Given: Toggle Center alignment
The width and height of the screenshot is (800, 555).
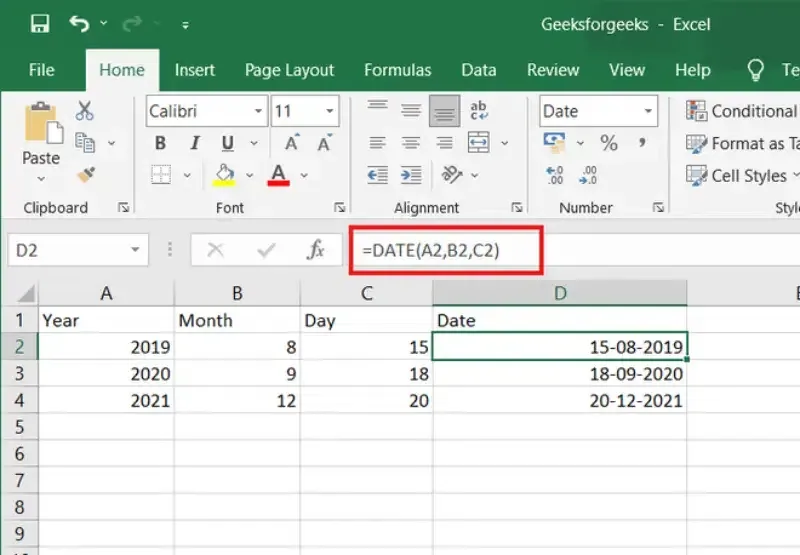Looking at the screenshot, I should [411, 143].
